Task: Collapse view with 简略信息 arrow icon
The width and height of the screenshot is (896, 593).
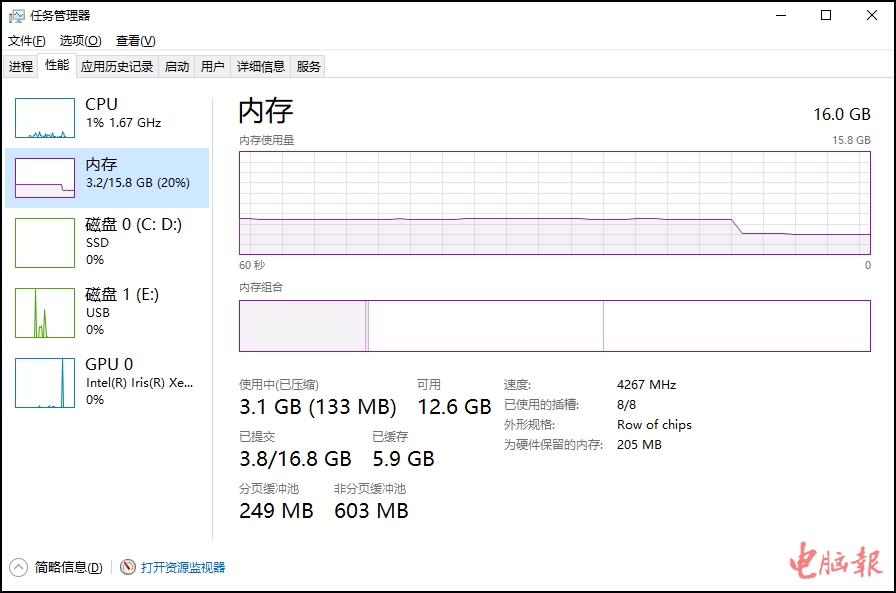Action: 19,567
